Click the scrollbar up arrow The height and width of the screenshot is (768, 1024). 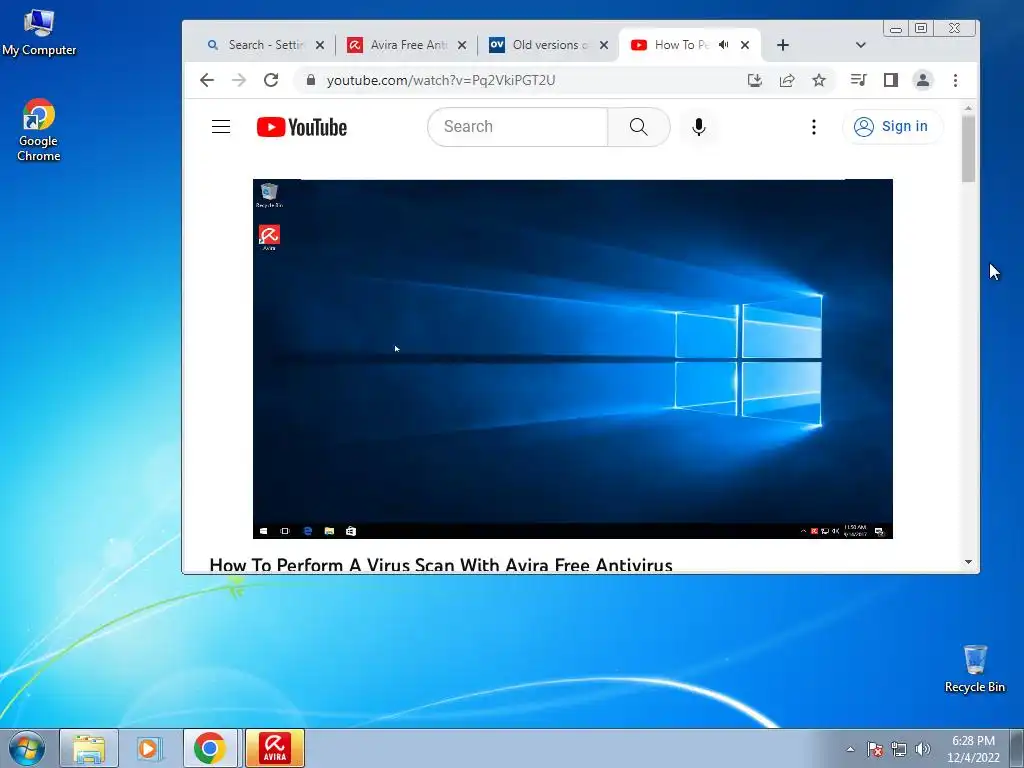[x=968, y=108]
